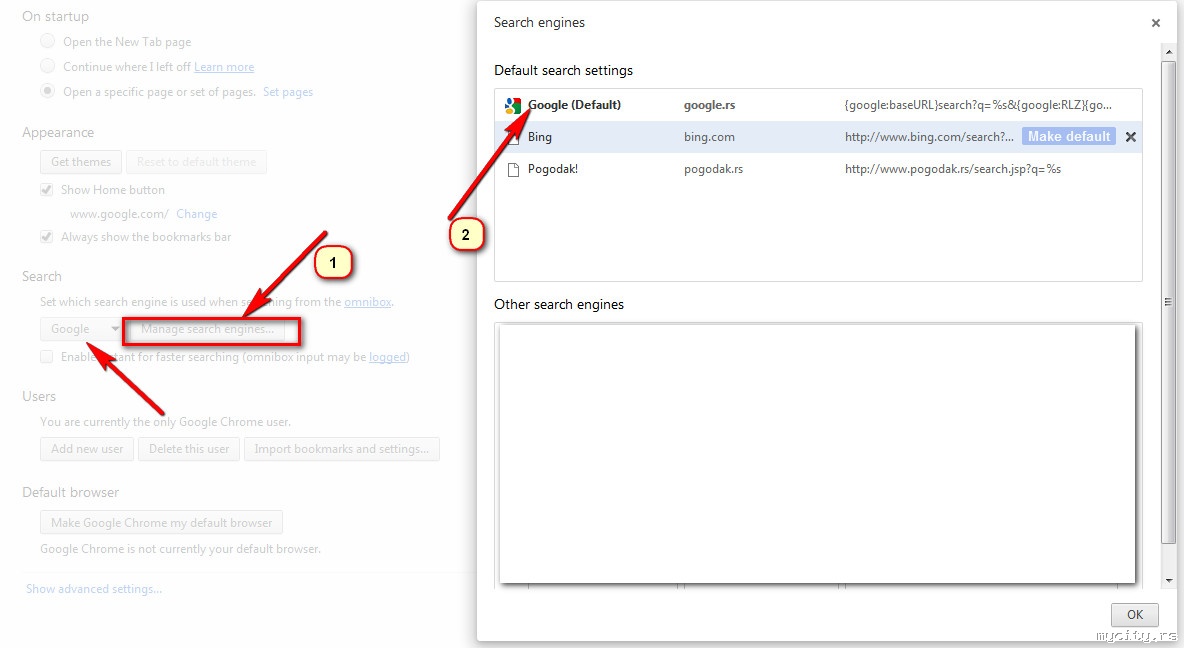
Task: Click the Google search URL cell
Action: tap(978, 105)
